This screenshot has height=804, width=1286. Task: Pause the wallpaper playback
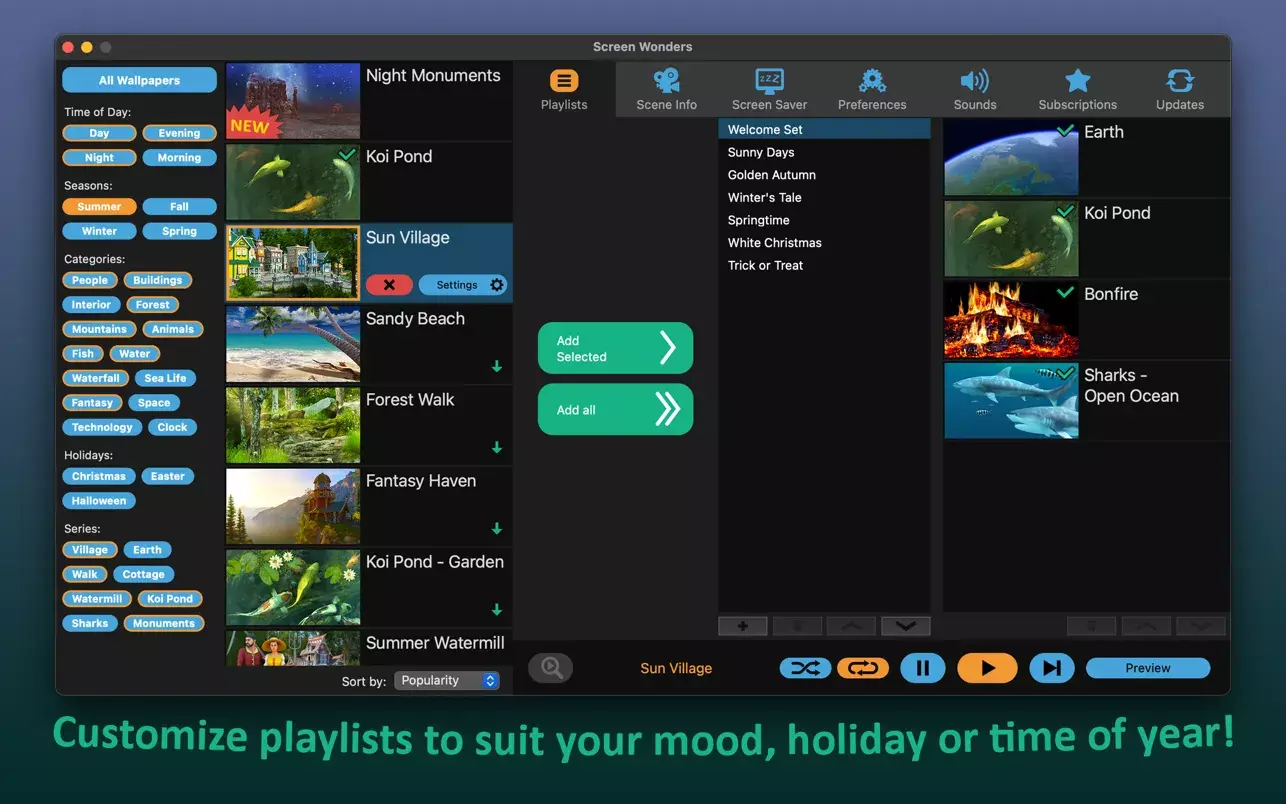click(922, 668)
